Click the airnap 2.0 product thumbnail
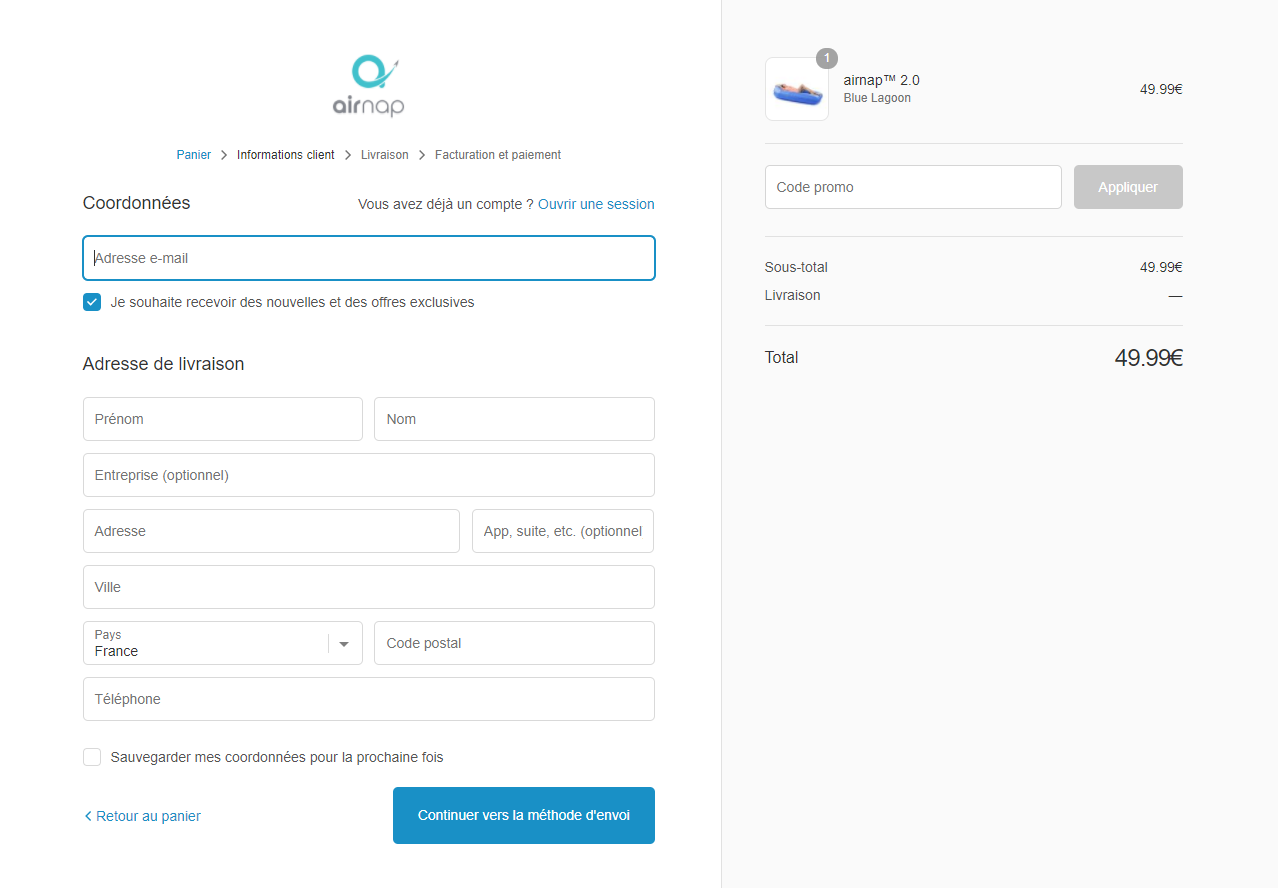 coord(797,89)
